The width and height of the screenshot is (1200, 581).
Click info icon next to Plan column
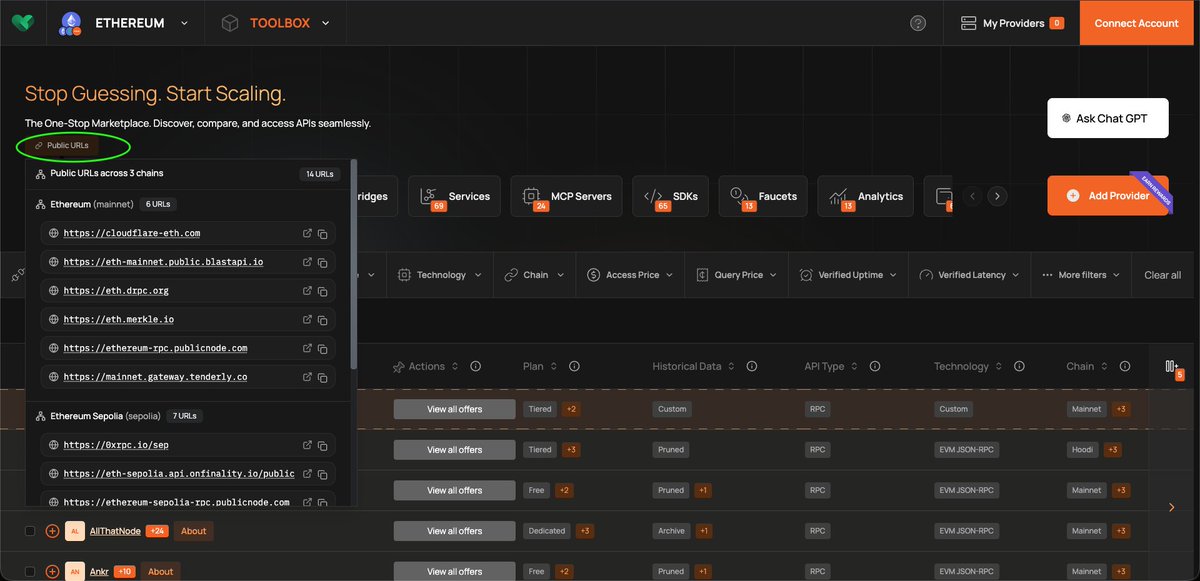(576, 366)
